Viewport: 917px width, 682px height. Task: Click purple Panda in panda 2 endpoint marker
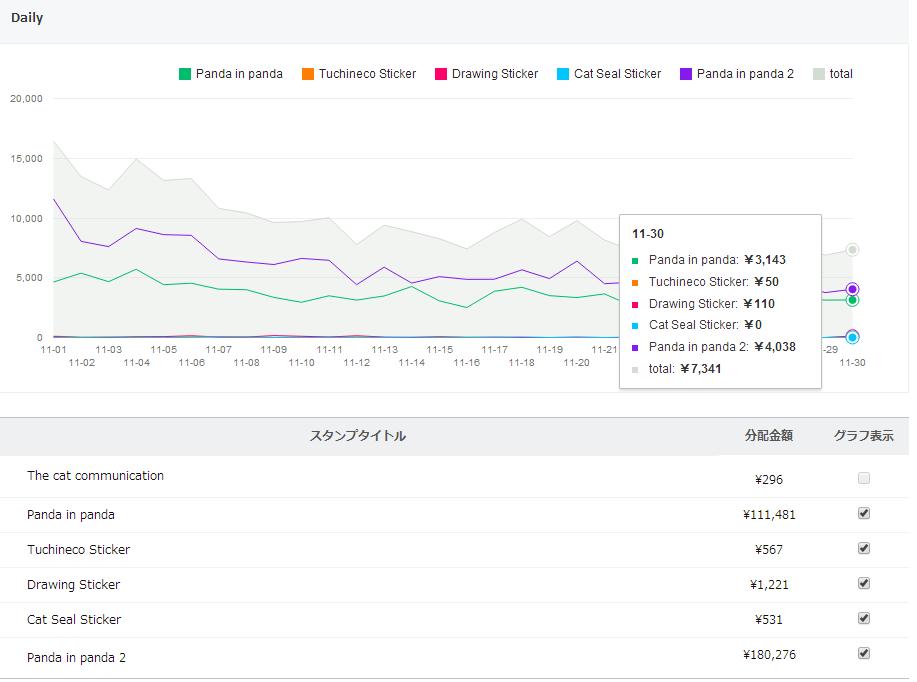(852, 290)
